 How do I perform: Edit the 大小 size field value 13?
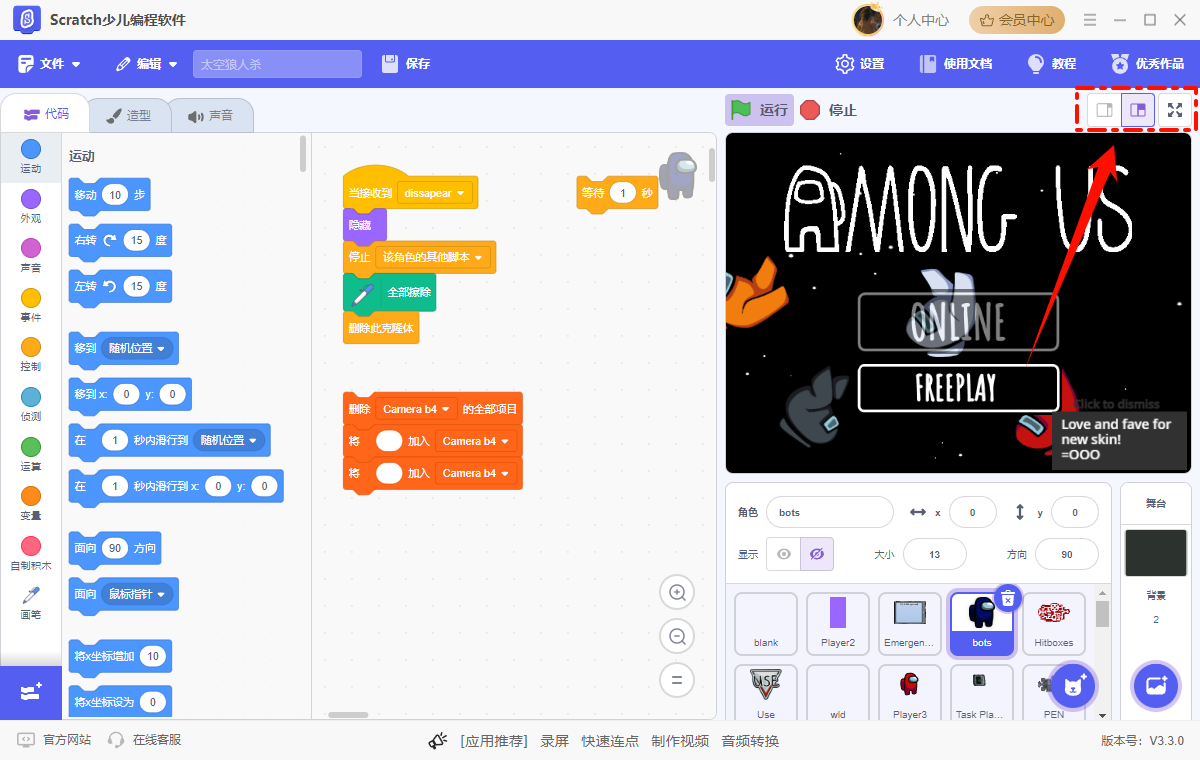[x=934, y=554]
